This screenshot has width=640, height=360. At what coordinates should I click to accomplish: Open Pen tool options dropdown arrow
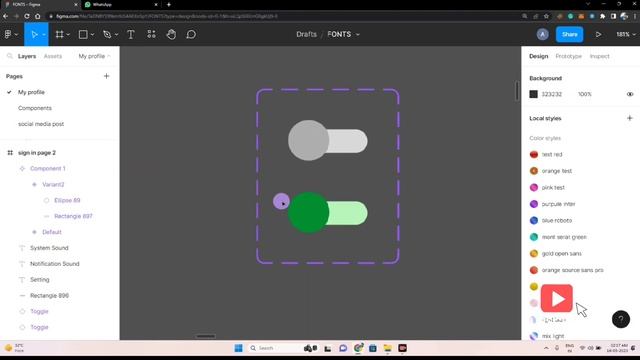(116, 35)
